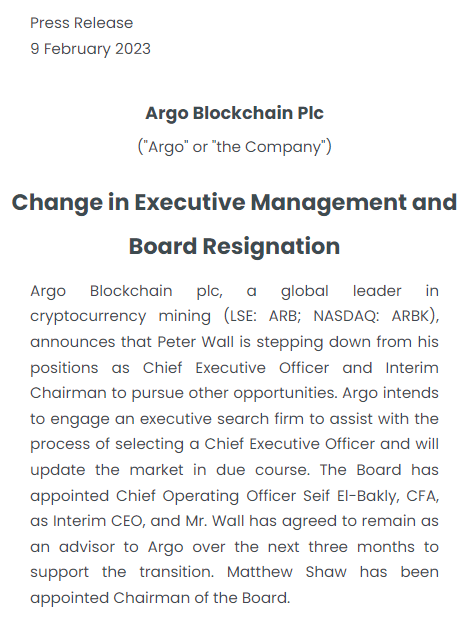Click the words 'Chief Executive Officer and Interim'
461x641 pixels.
tap(291, 368)
